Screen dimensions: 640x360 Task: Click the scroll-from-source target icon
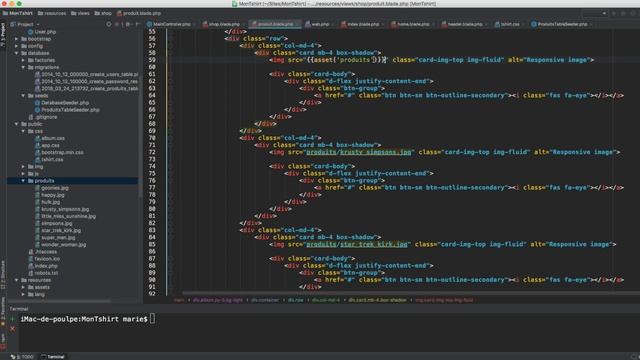coord(109,24)
